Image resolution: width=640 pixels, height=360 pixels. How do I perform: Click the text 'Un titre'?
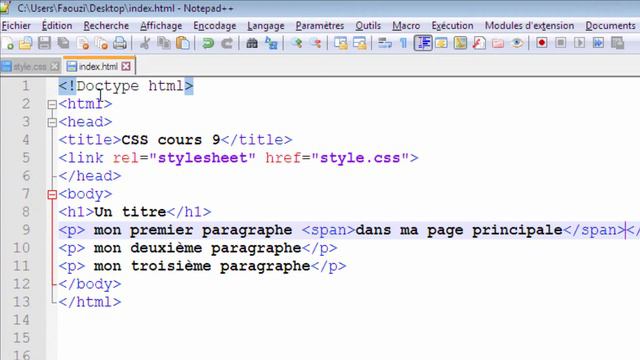pyautogui.click(x=130, y=212)
